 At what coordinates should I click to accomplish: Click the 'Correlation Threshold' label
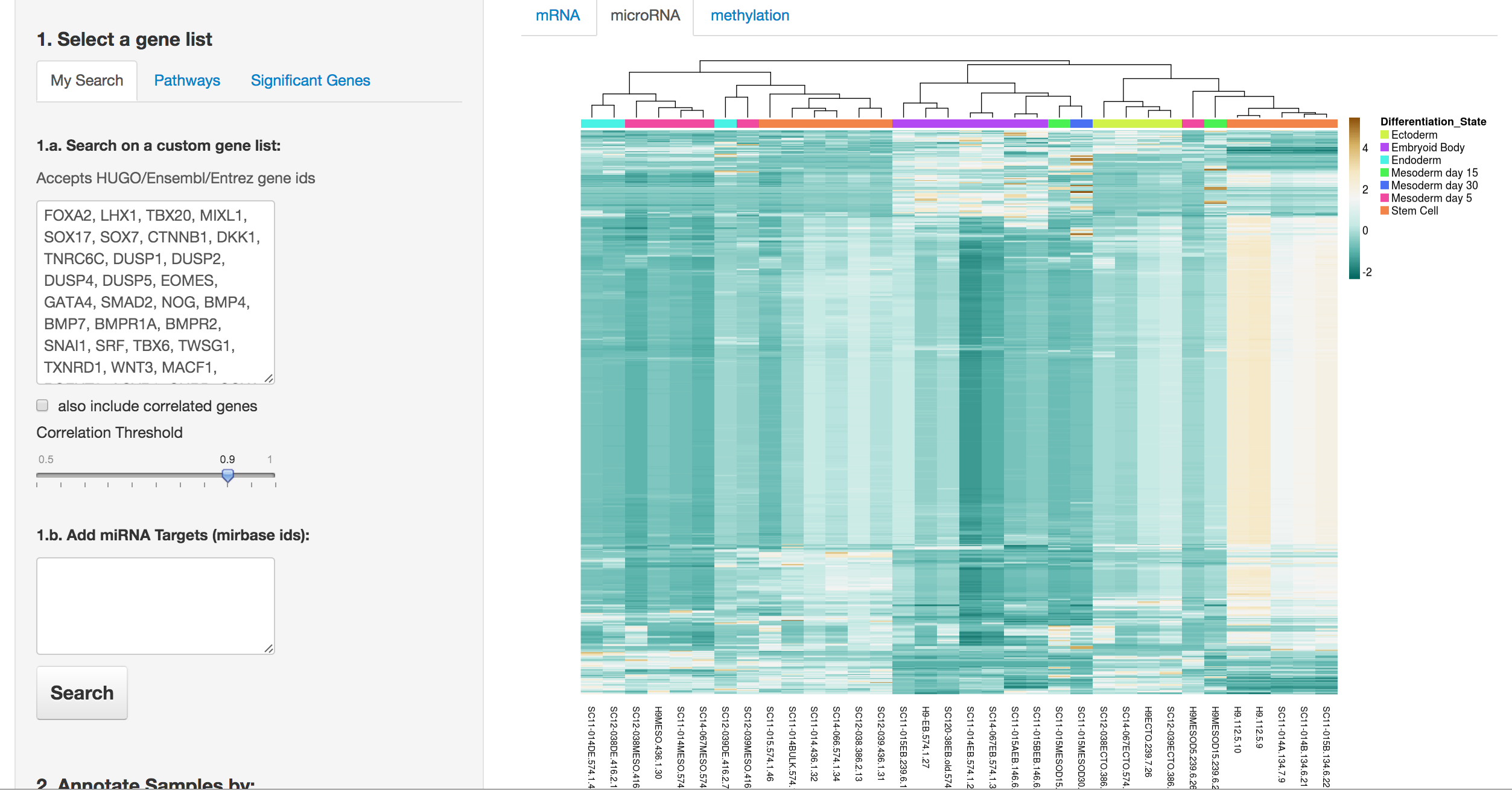click(x=109, y=433)
